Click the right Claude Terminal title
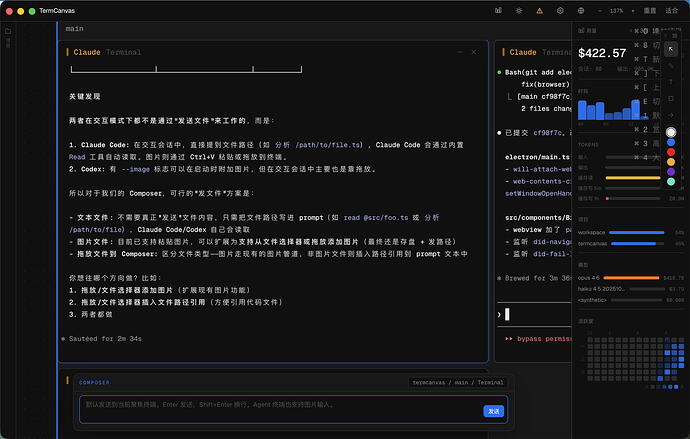This screenshot has width=690, height=439. click(541, 52)
